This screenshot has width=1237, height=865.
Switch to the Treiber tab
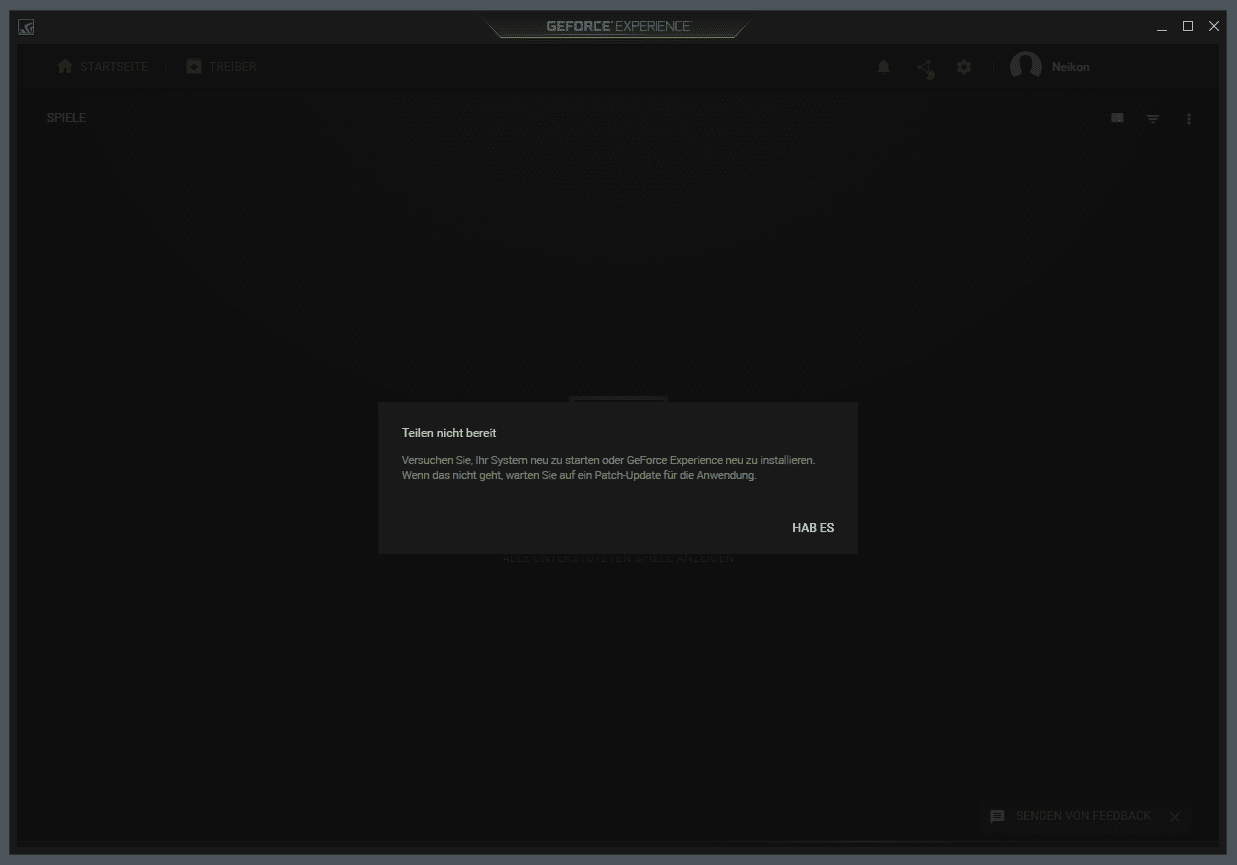[221, 67]
